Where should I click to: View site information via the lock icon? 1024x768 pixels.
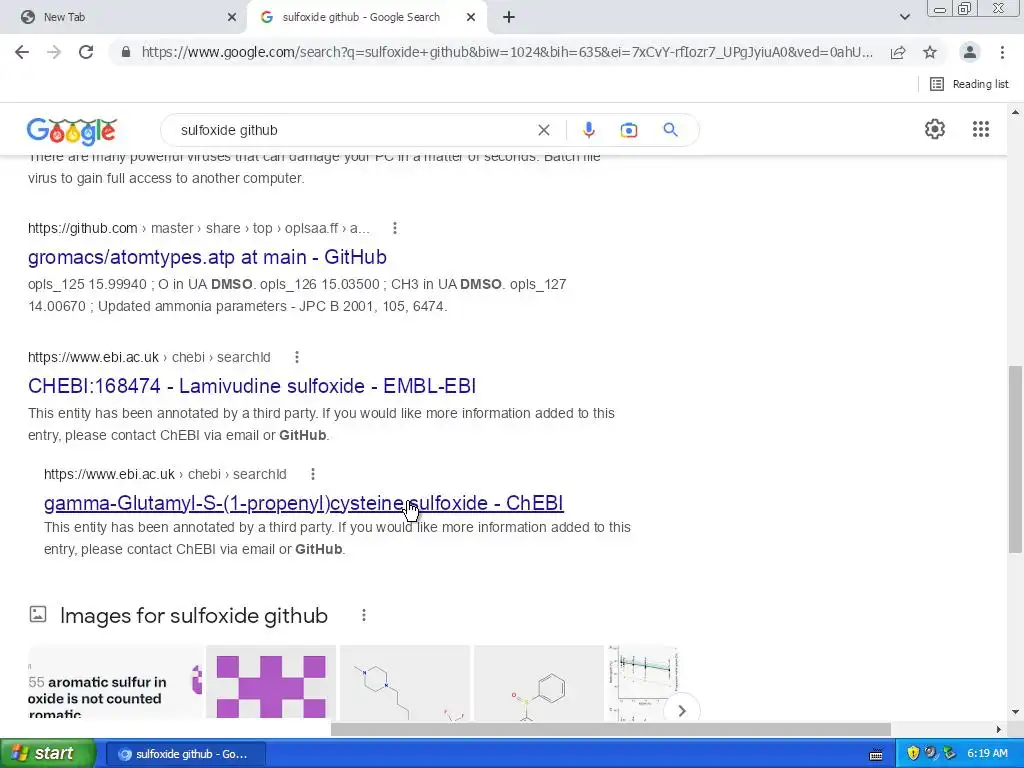[x=126, y=52]
